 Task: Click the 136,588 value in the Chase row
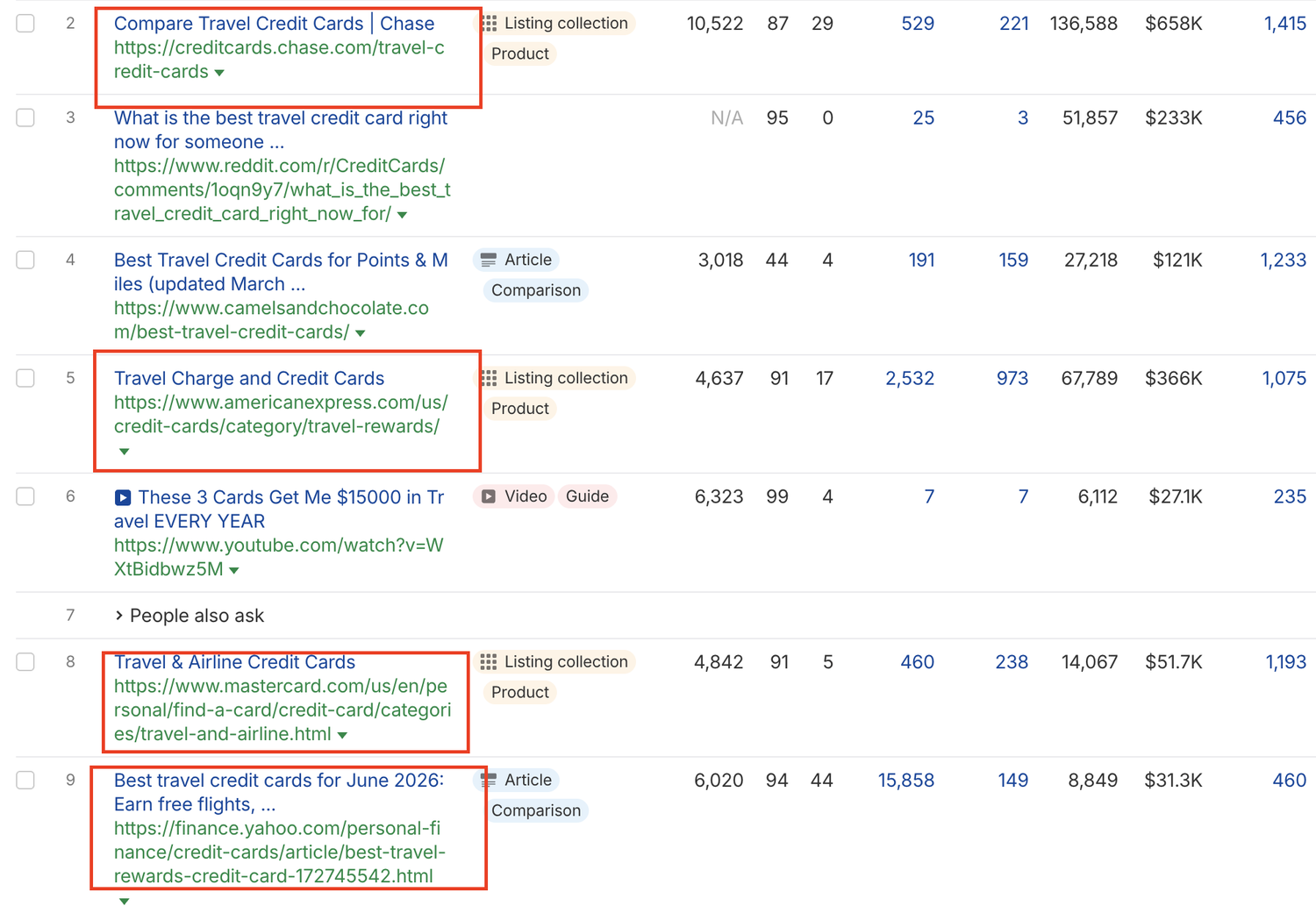point(1084,24)
